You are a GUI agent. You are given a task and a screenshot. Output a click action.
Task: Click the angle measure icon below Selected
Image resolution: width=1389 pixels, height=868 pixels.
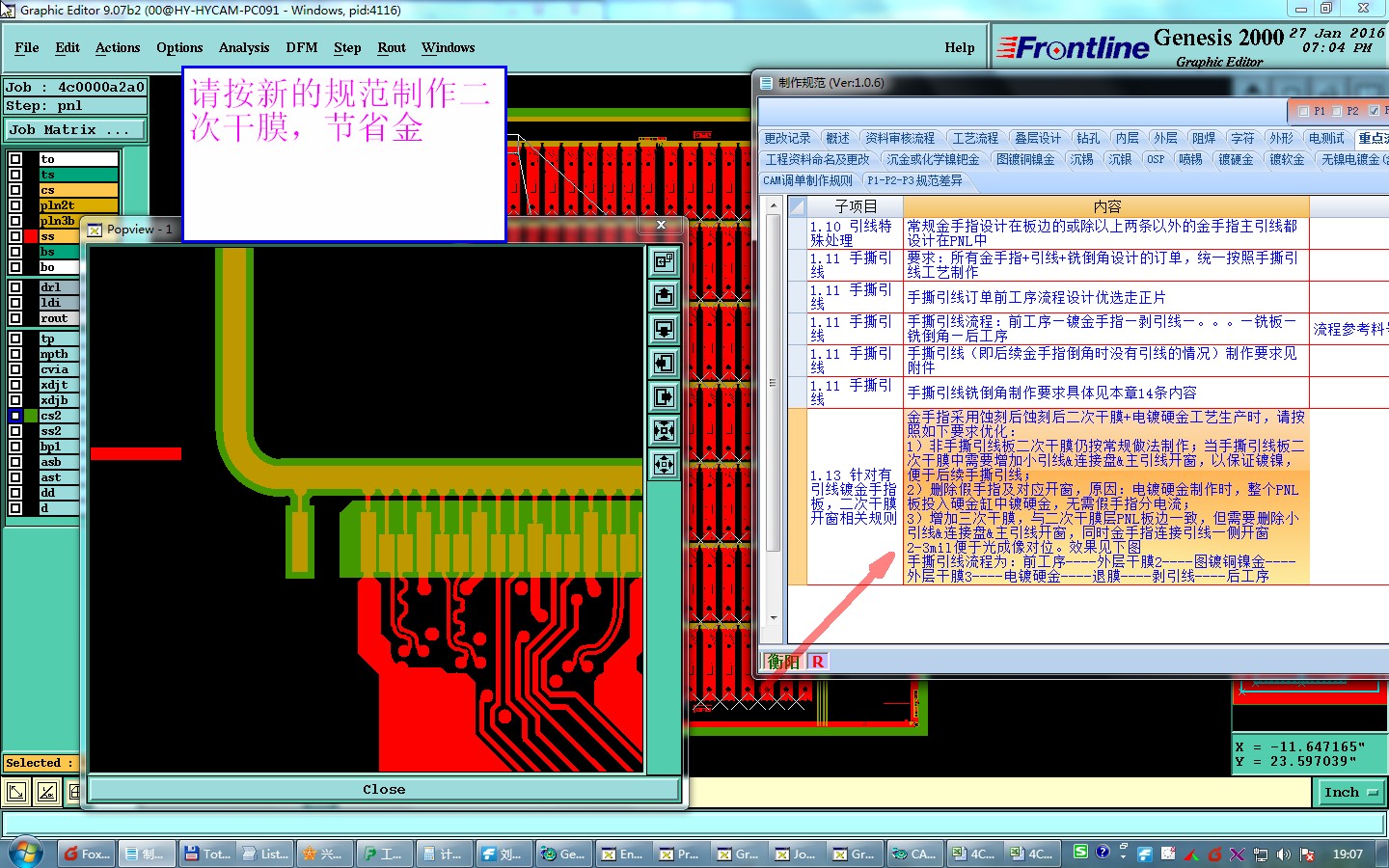click(46, 793)
